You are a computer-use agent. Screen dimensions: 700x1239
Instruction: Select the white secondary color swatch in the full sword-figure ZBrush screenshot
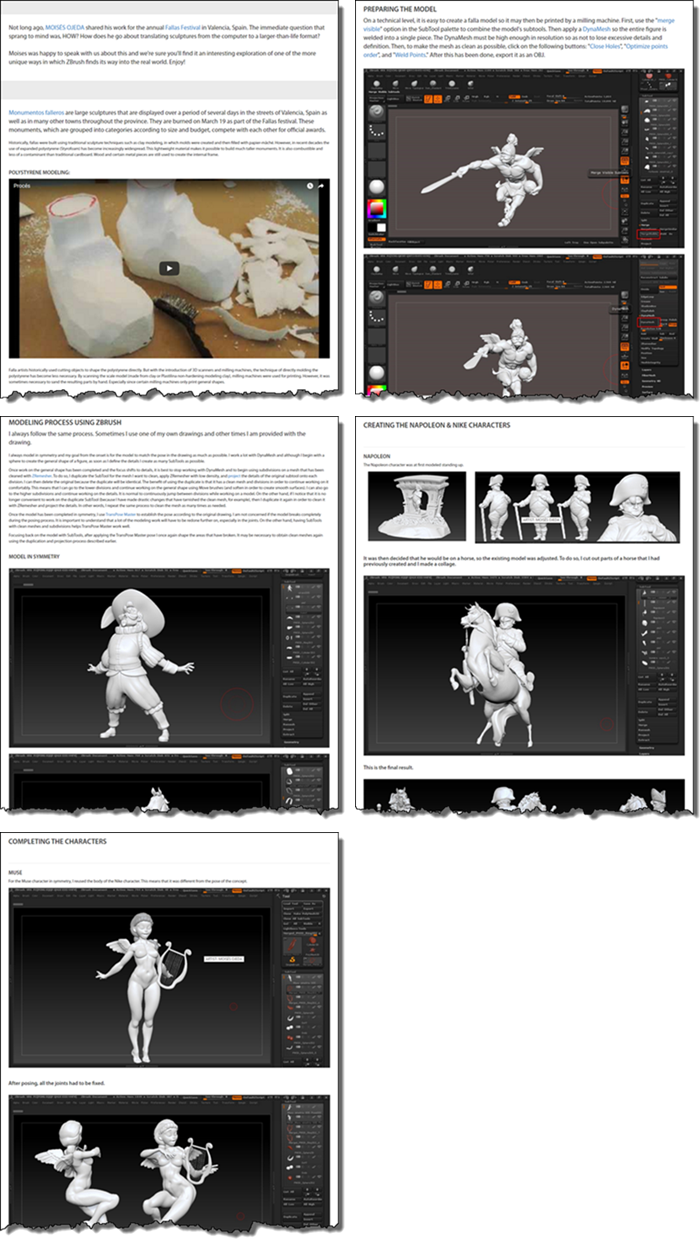[381, 228]
